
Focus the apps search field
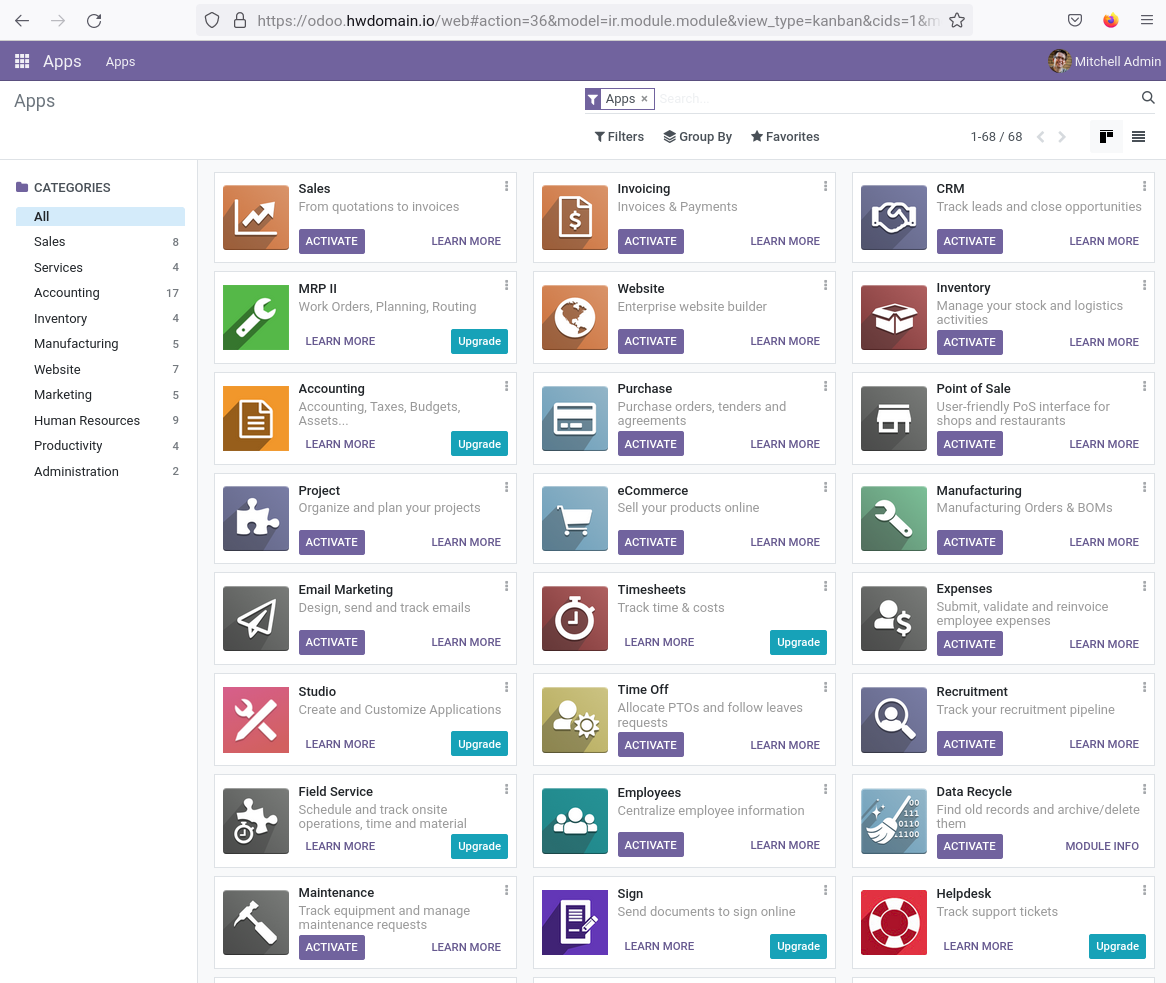coord(896,99)
